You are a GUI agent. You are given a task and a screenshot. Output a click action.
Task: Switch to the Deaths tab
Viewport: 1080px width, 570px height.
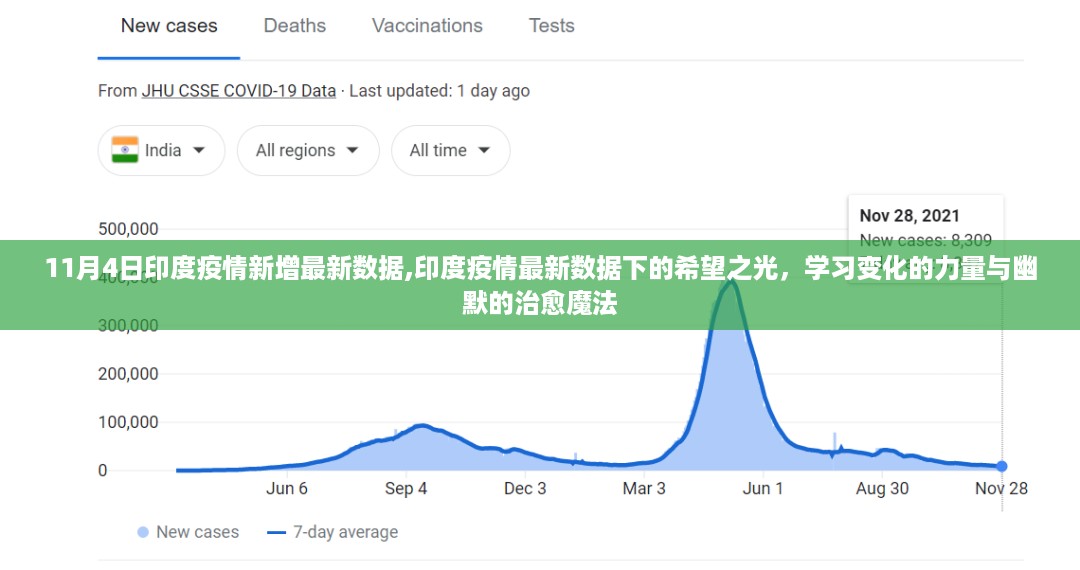pyautogui.click(x=295, y=26)
